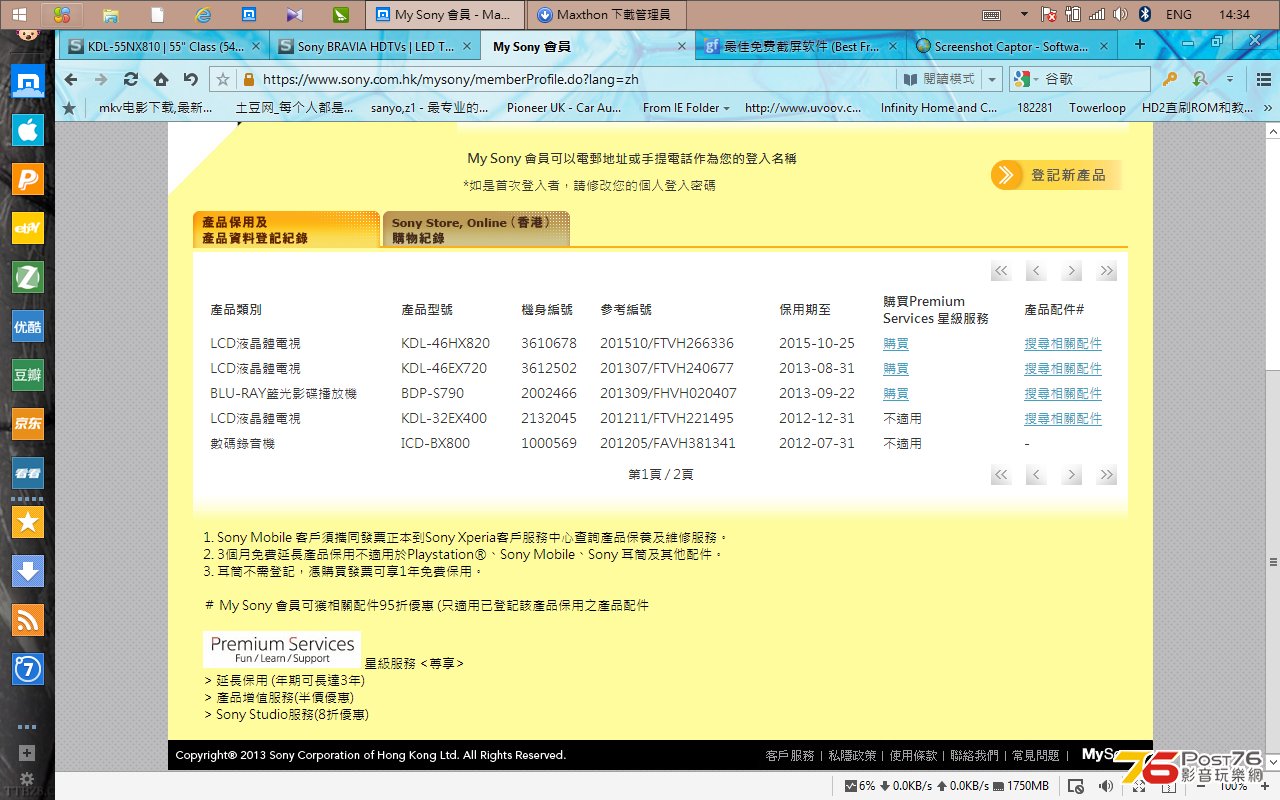This screenshot has width=1280, height=800.
Task: Open the privacy policy footer link
Action: [852, 755]
